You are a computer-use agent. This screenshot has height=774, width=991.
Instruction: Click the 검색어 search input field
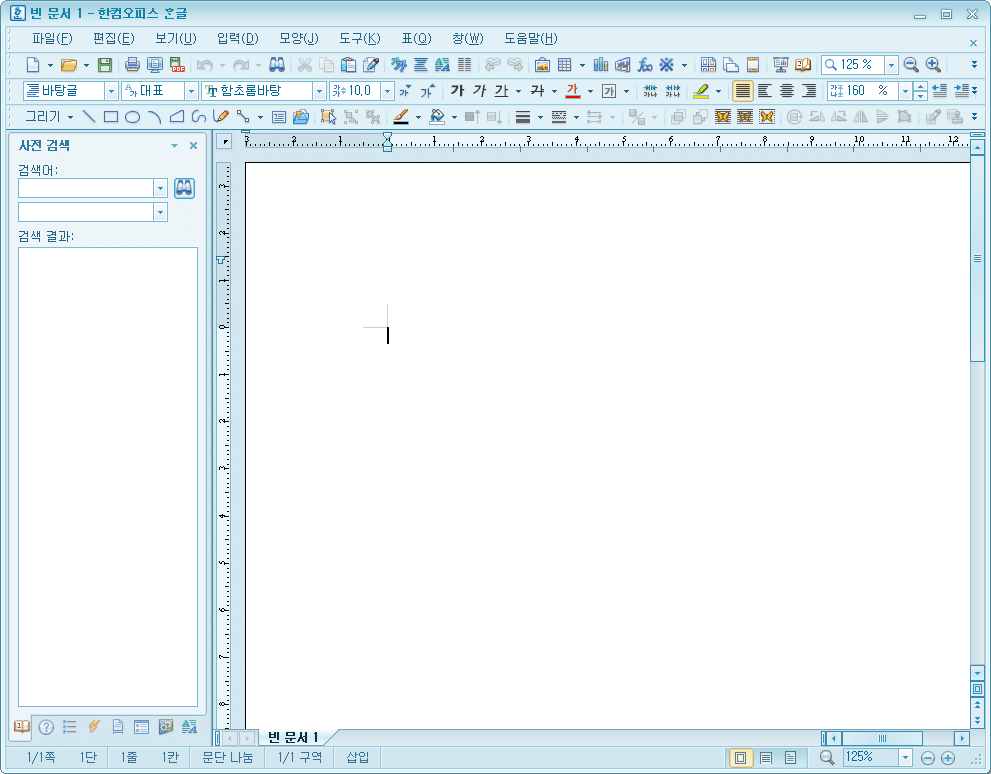[x=85, y=188]
